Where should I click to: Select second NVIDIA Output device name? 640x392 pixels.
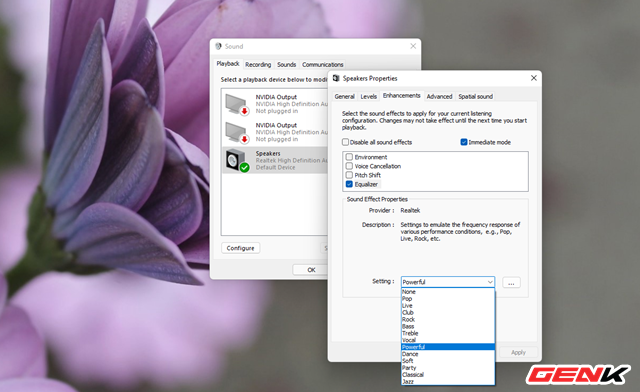[276, 125]
